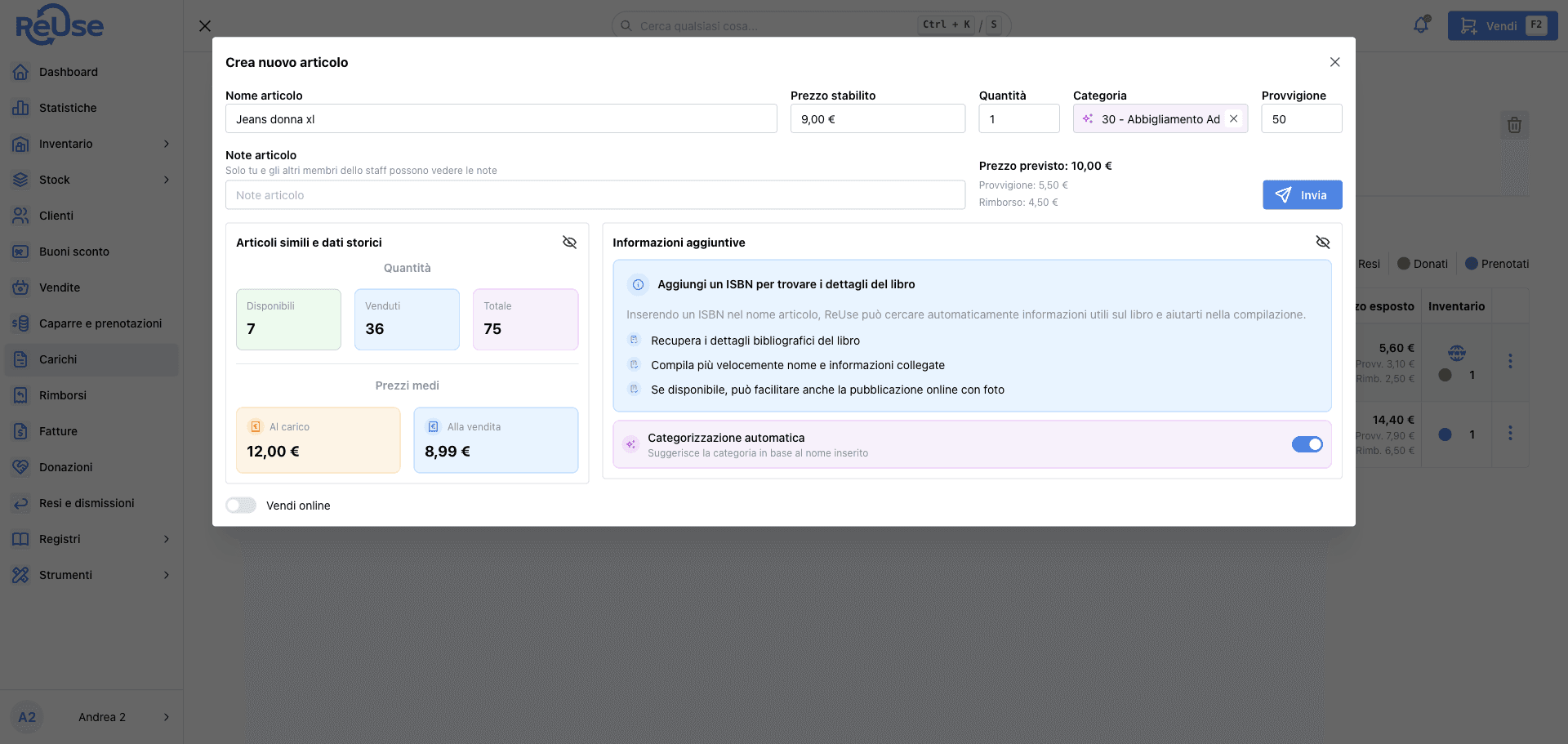Image resolution: width=1568 pixels, height=744 pixels.
Task: Open three-dot menu for 5,60 € row
Action: (1510, 361)
